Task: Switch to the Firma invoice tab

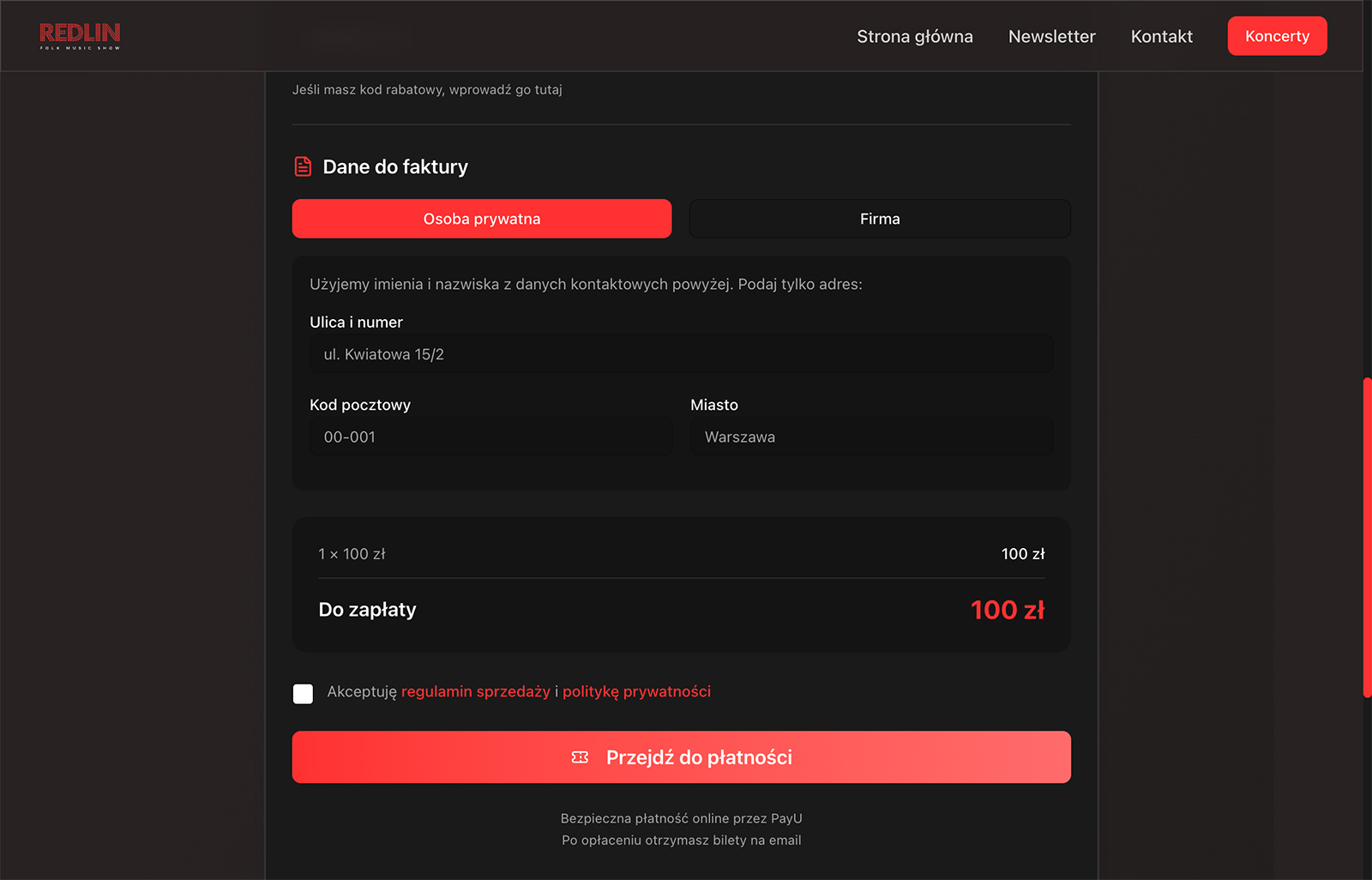Action: click(880, 219)
